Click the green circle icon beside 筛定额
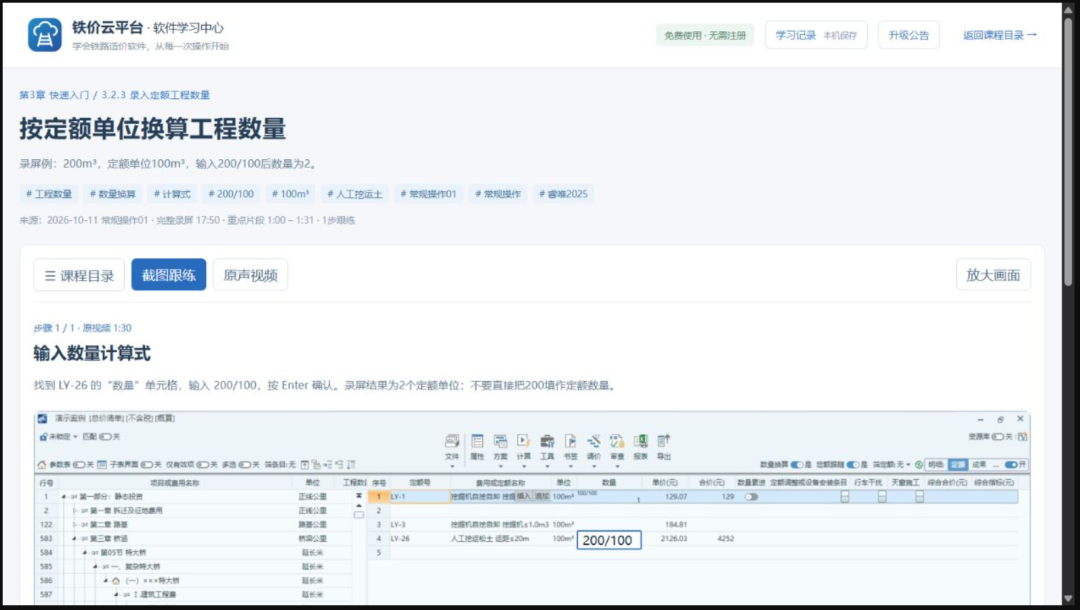The image size is (1080, 610). (919, 465)
